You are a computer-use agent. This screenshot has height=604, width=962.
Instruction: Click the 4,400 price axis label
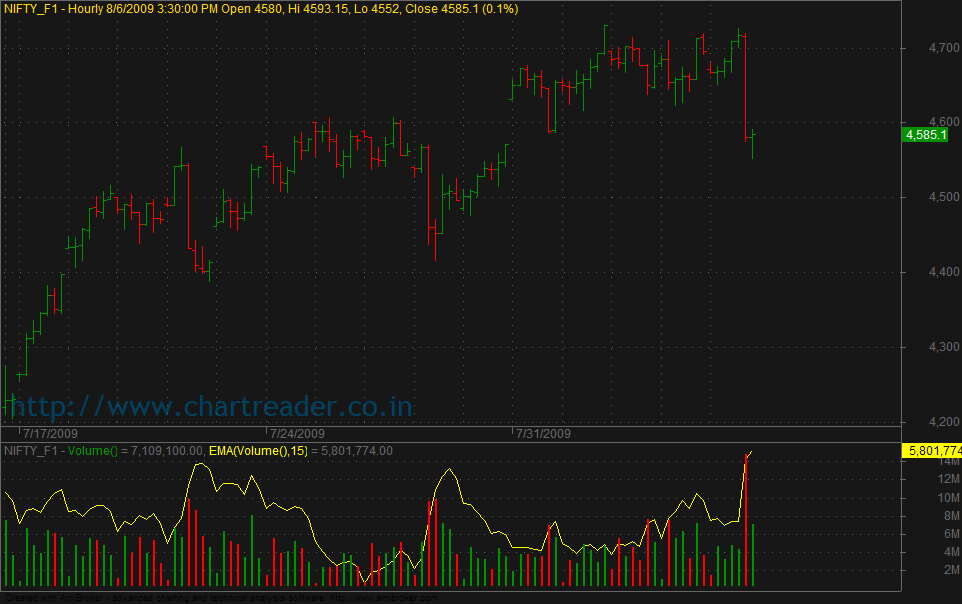point(916,272)
